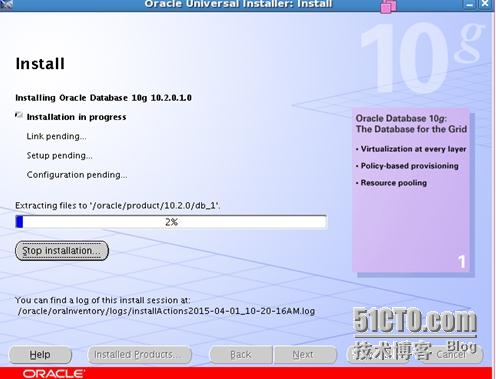
Task: Select the 'Link pending...' status text
Action: [57, 136]
